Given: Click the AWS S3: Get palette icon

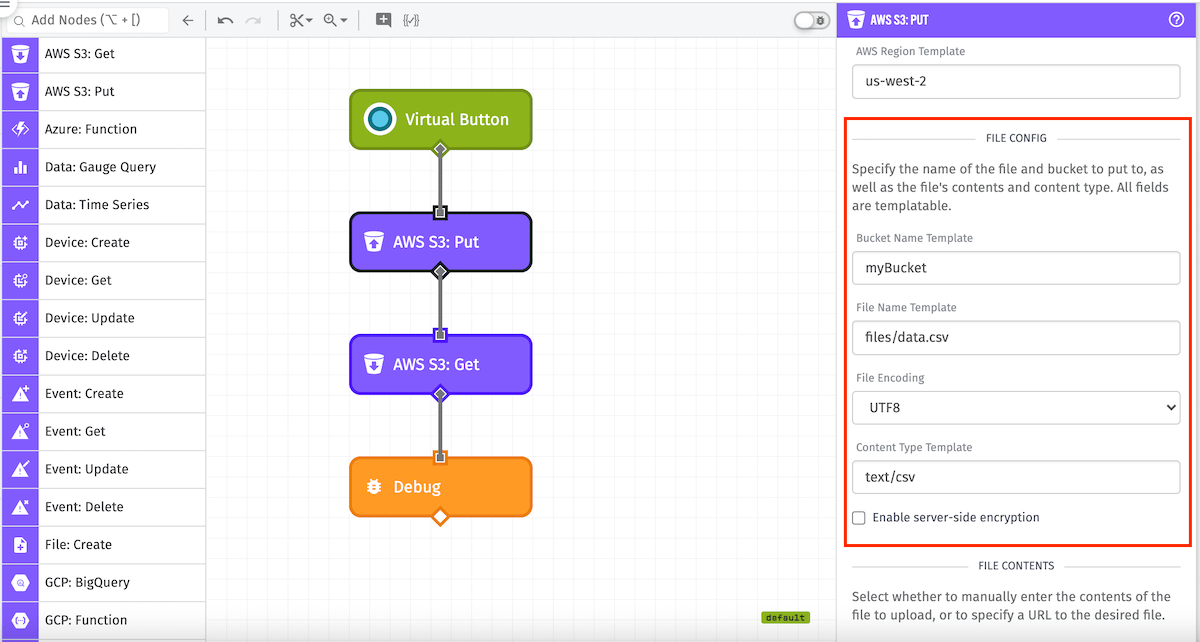Looking at the screenshot, I should point(20,54).
